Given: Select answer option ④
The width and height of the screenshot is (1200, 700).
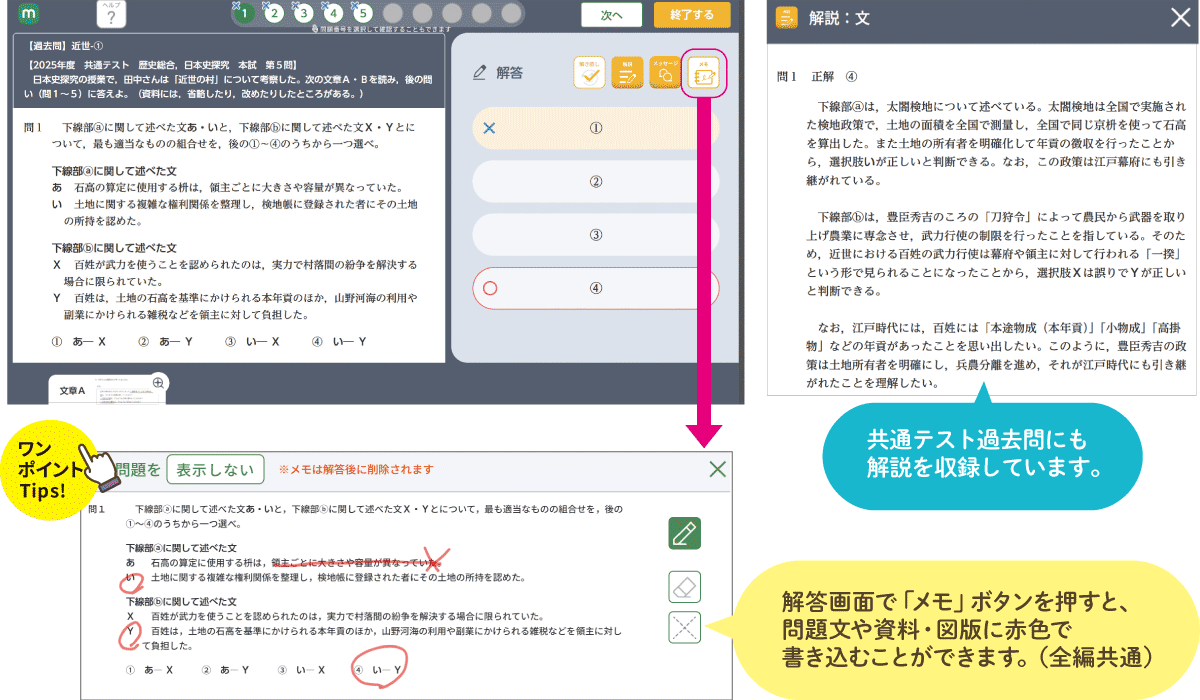Looking at the screenshot, I should 595,287.
